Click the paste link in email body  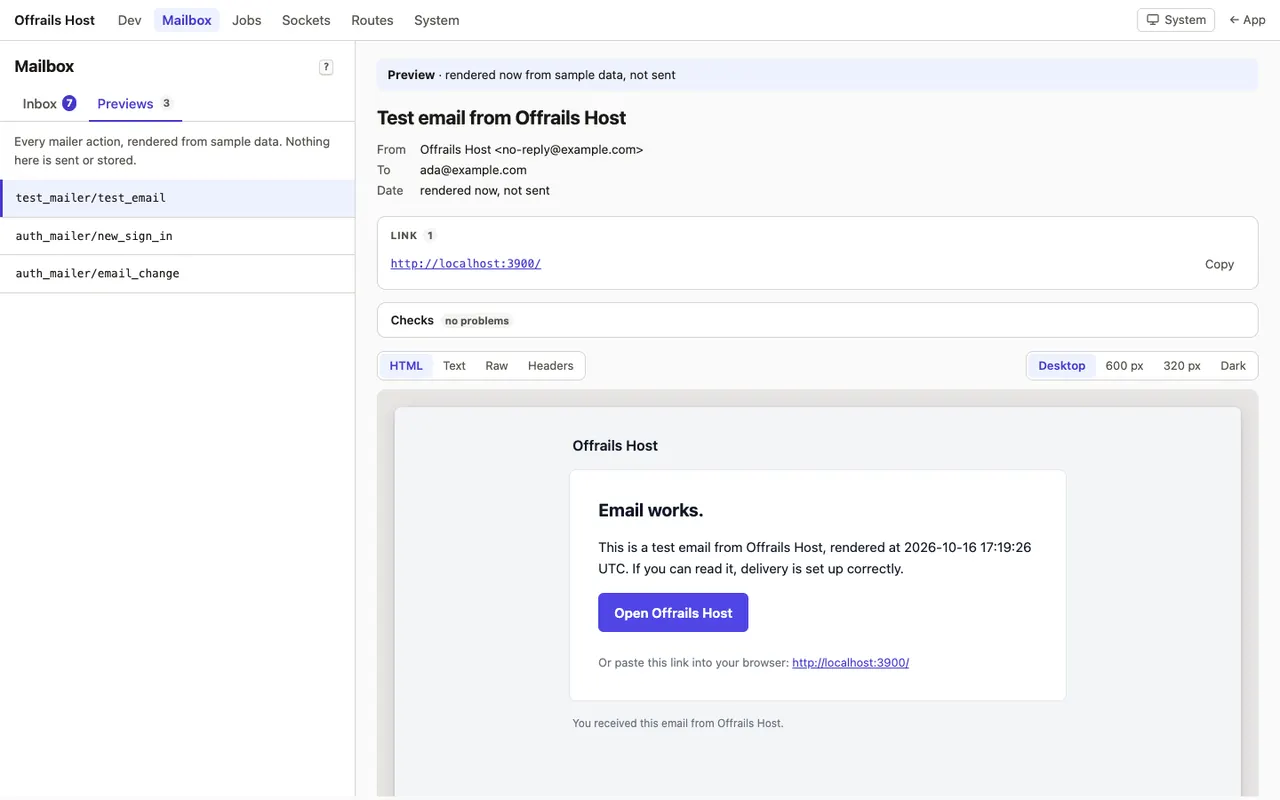pyautogui.click(x=851, y=662)
